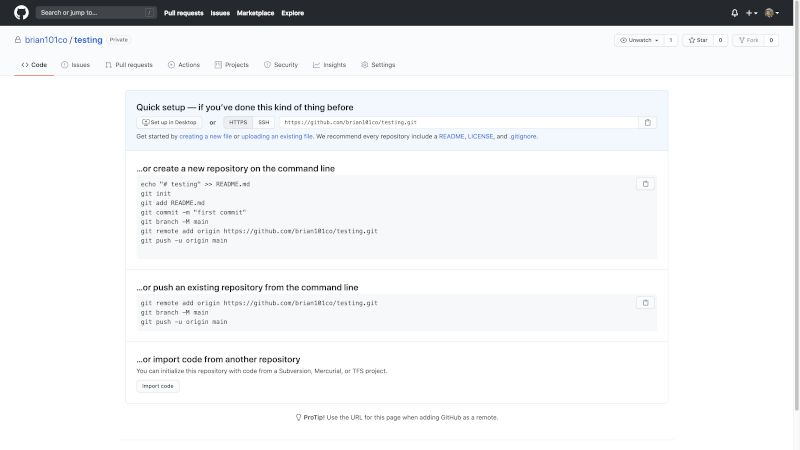
Task: Copy the create new repository commands
Action: point(645,184)
